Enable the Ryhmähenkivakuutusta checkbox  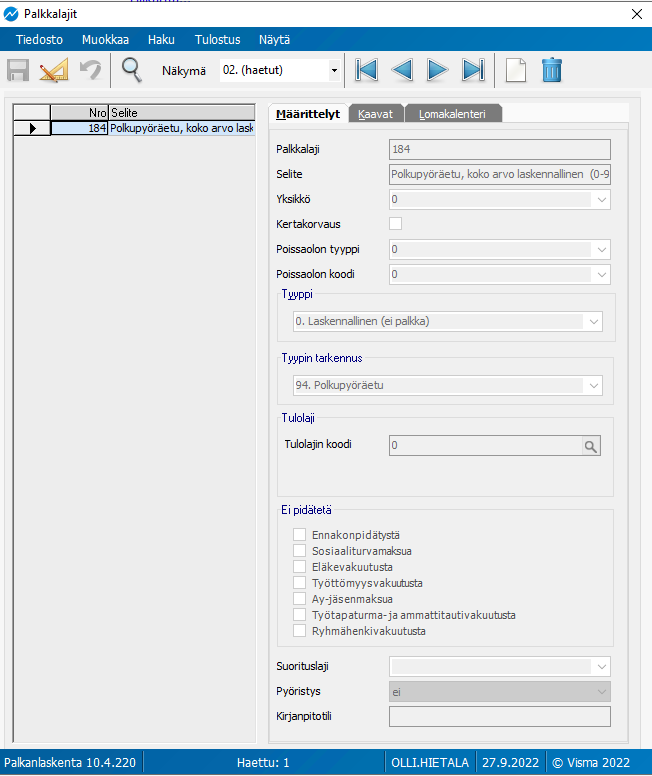pos(300,631)
